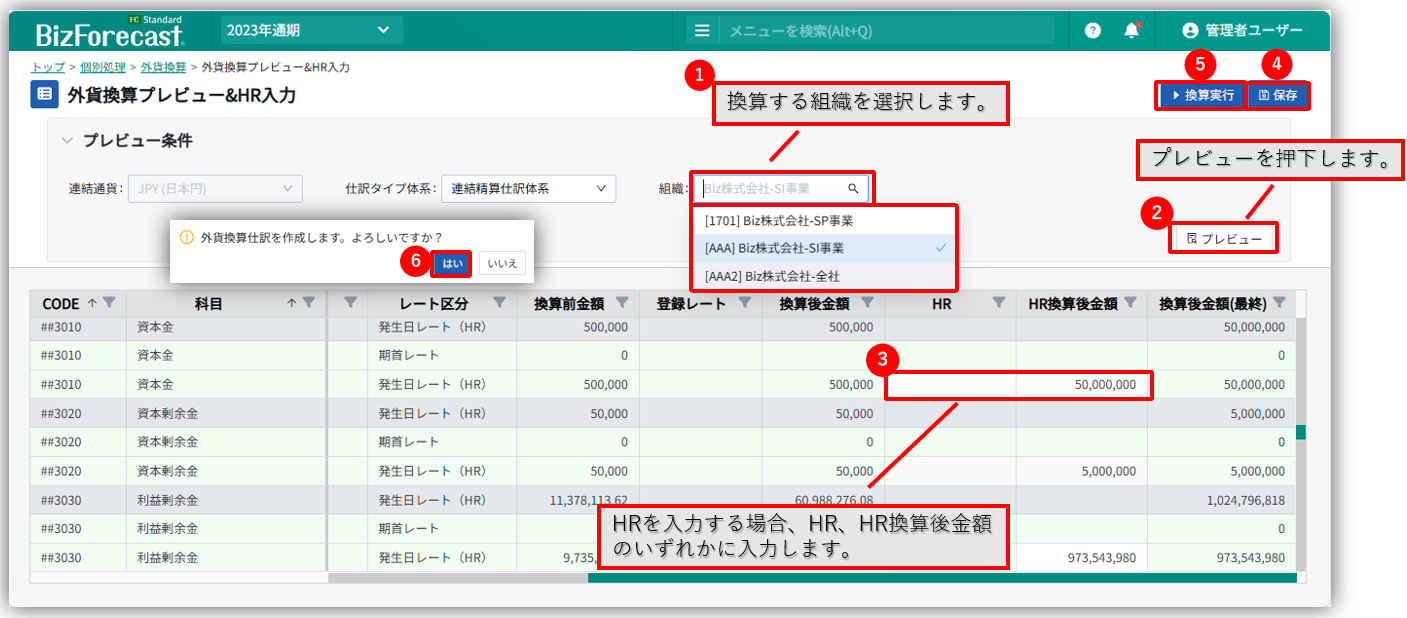Collapse the プレビュー条件 section
The height and width of the screenshot is (618, 1407).
[68, 141]
